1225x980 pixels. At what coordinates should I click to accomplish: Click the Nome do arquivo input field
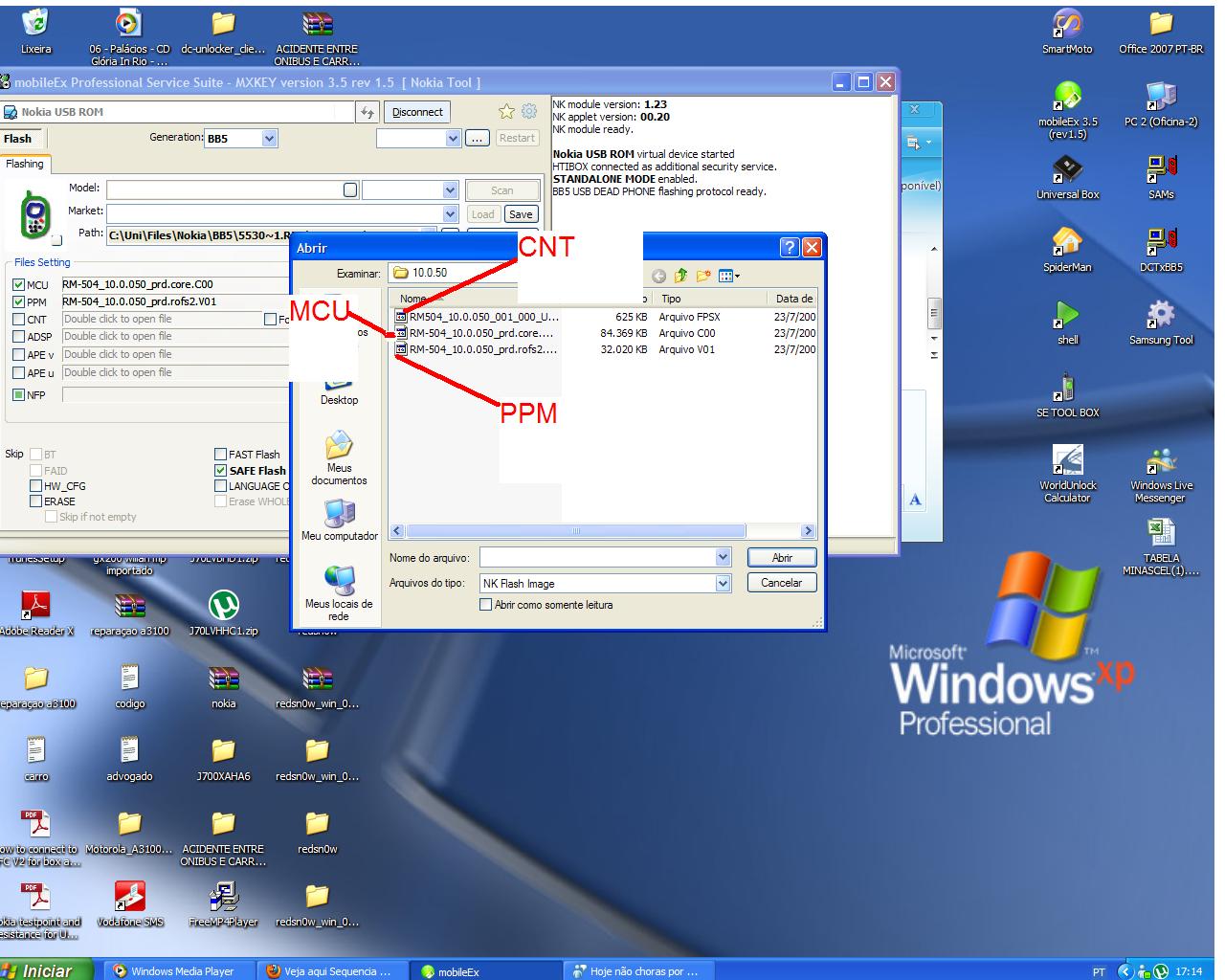(x=597, y=557)
